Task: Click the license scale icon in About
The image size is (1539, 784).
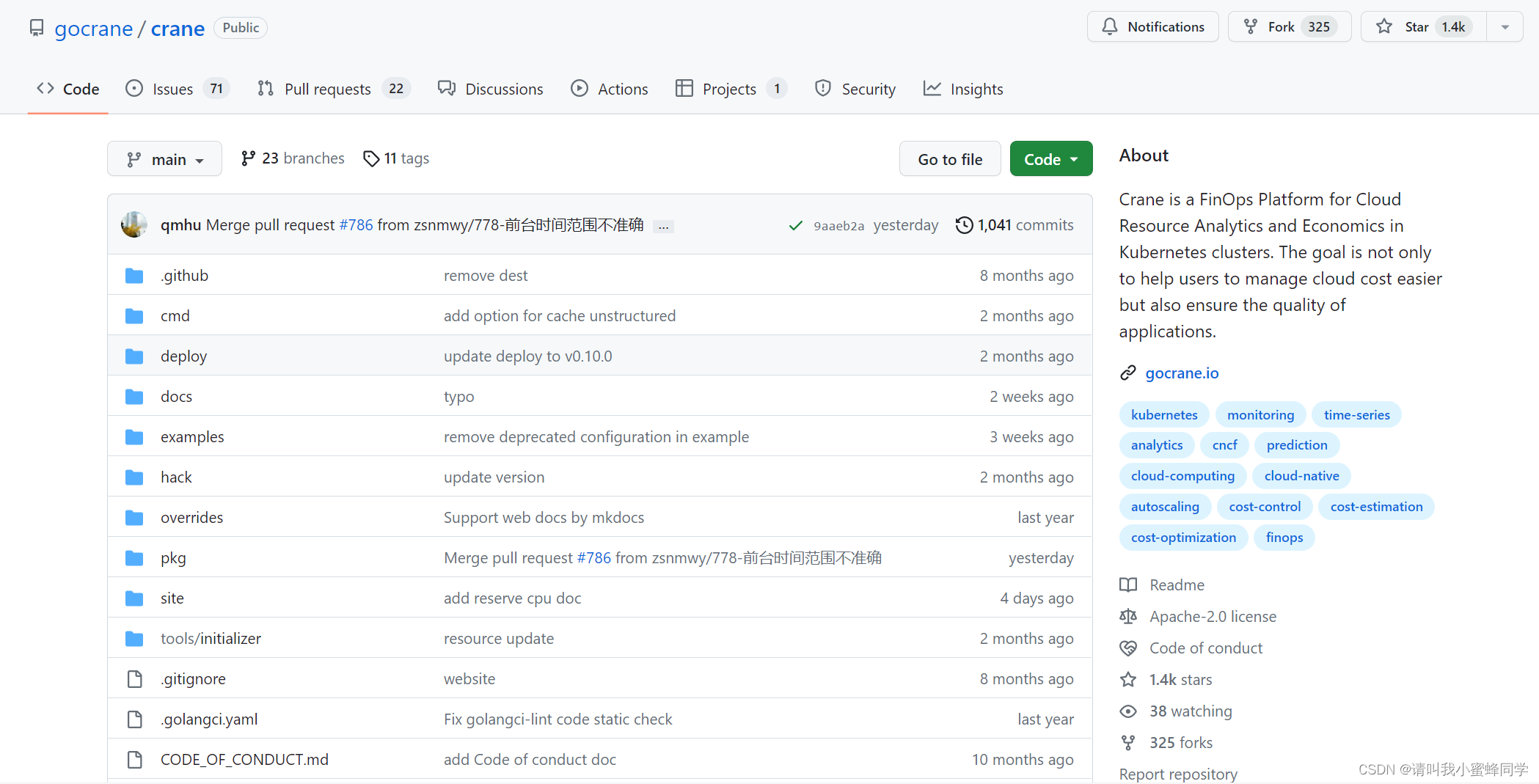Action: click(x=1128, y=617)
